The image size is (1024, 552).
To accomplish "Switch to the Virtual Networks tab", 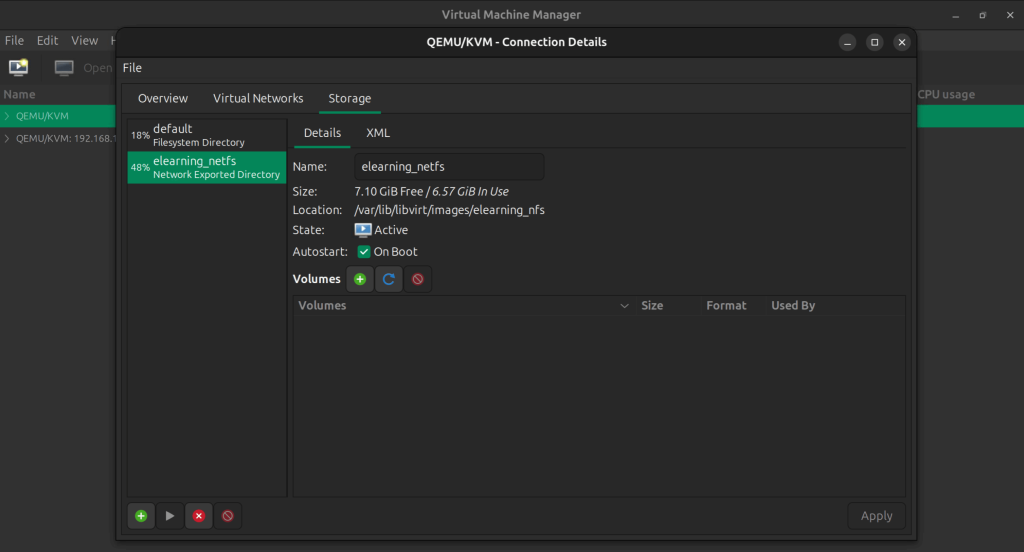I will coord(258,99).
